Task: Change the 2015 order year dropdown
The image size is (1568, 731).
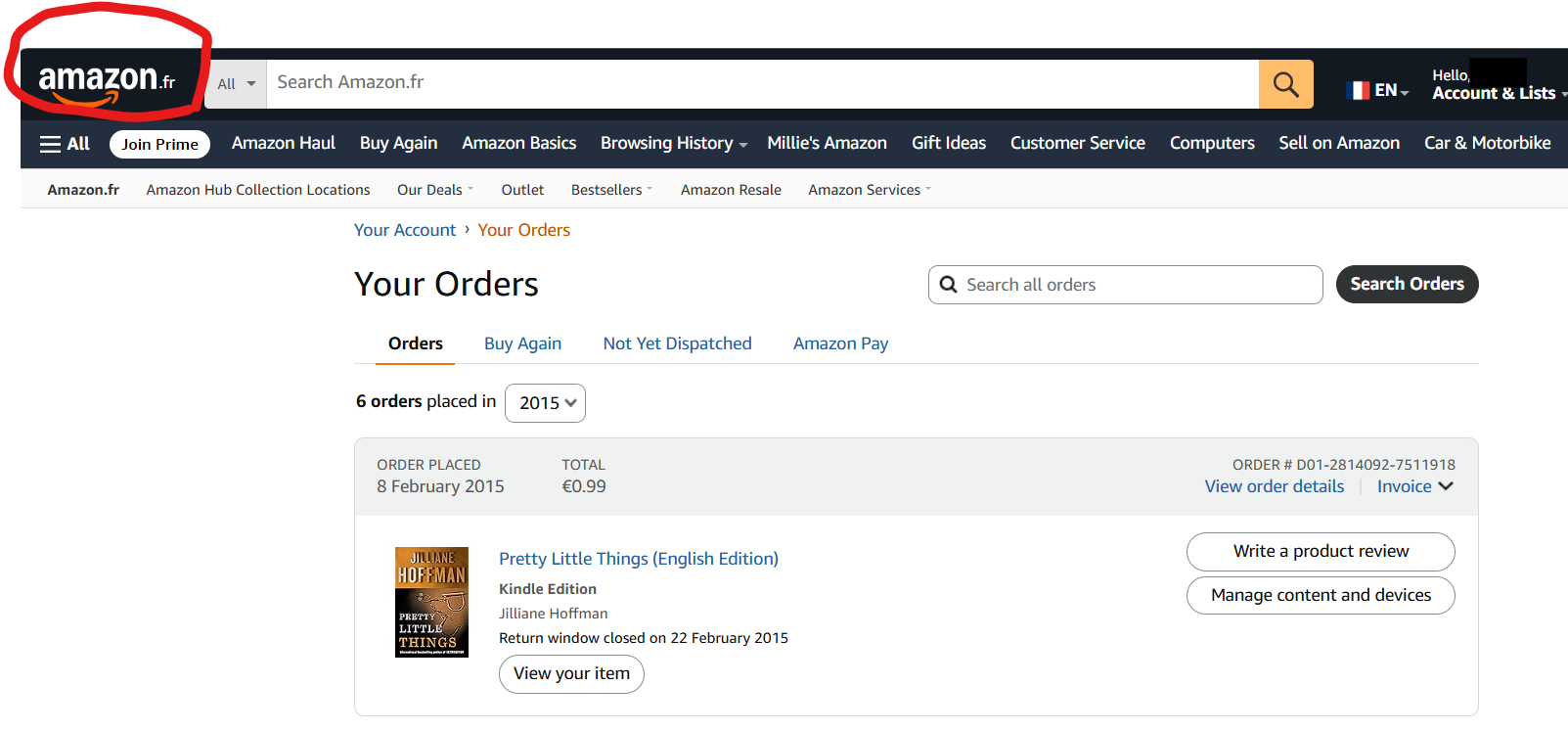Action: pyautogui.click(x=545, y=403)
